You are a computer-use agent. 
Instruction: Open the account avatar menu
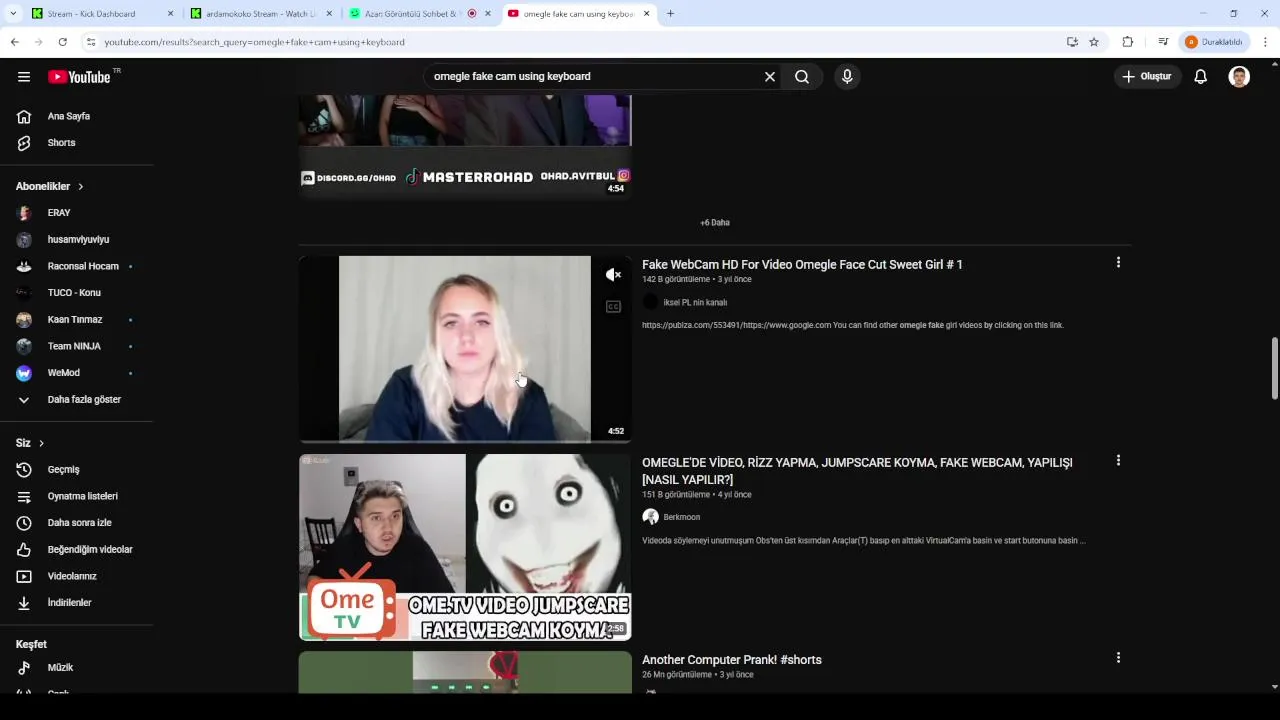(x=1239, y=77)
